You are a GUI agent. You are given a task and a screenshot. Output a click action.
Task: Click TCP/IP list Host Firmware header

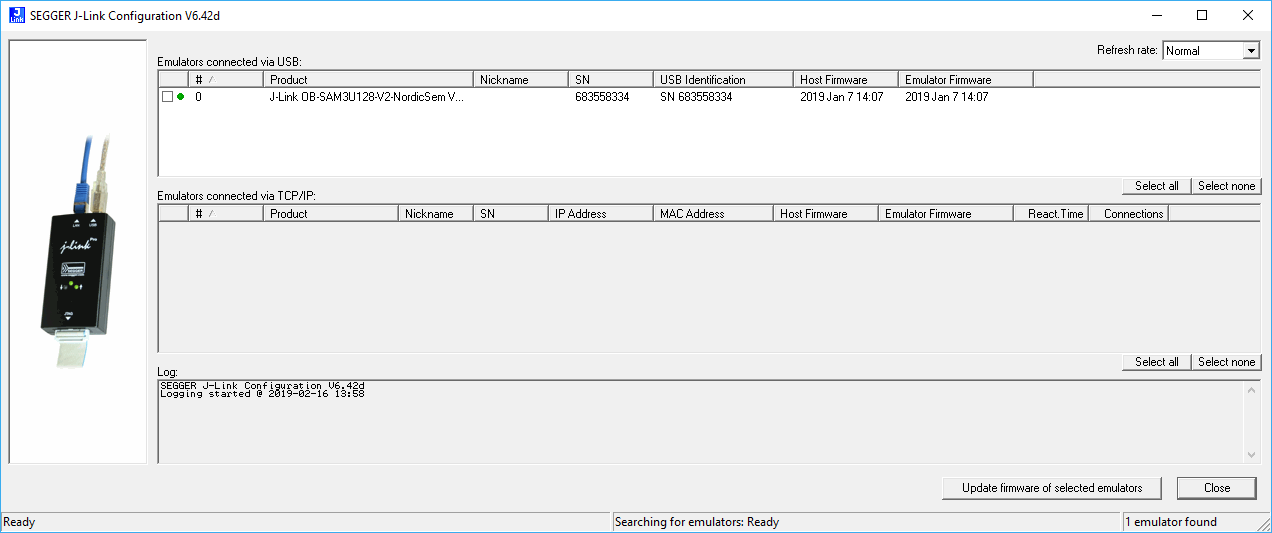[x=826, y=213]
